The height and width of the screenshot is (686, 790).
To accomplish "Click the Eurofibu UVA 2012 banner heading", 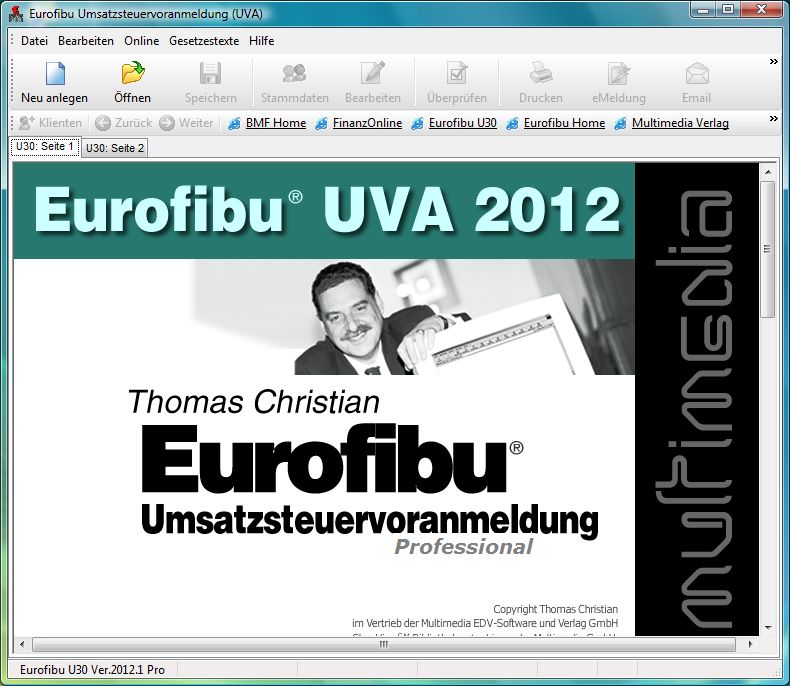I will [327, 210].
